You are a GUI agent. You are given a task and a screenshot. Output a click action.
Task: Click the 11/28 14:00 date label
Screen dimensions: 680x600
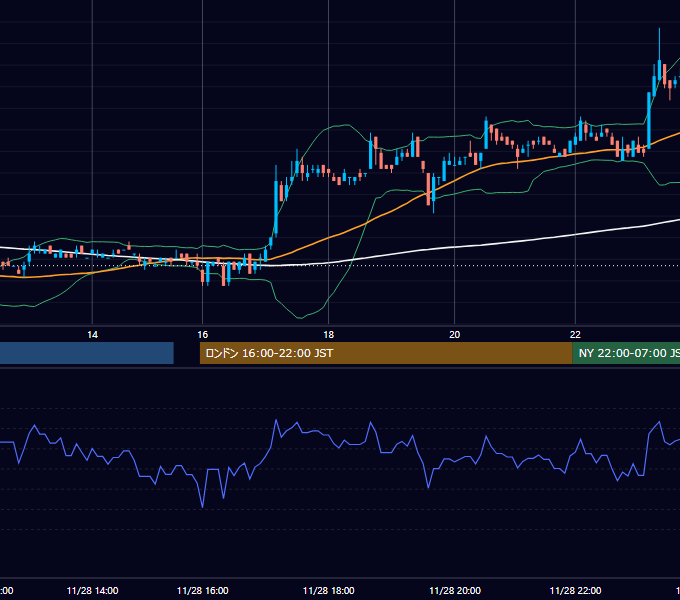(x=92, y=590)
